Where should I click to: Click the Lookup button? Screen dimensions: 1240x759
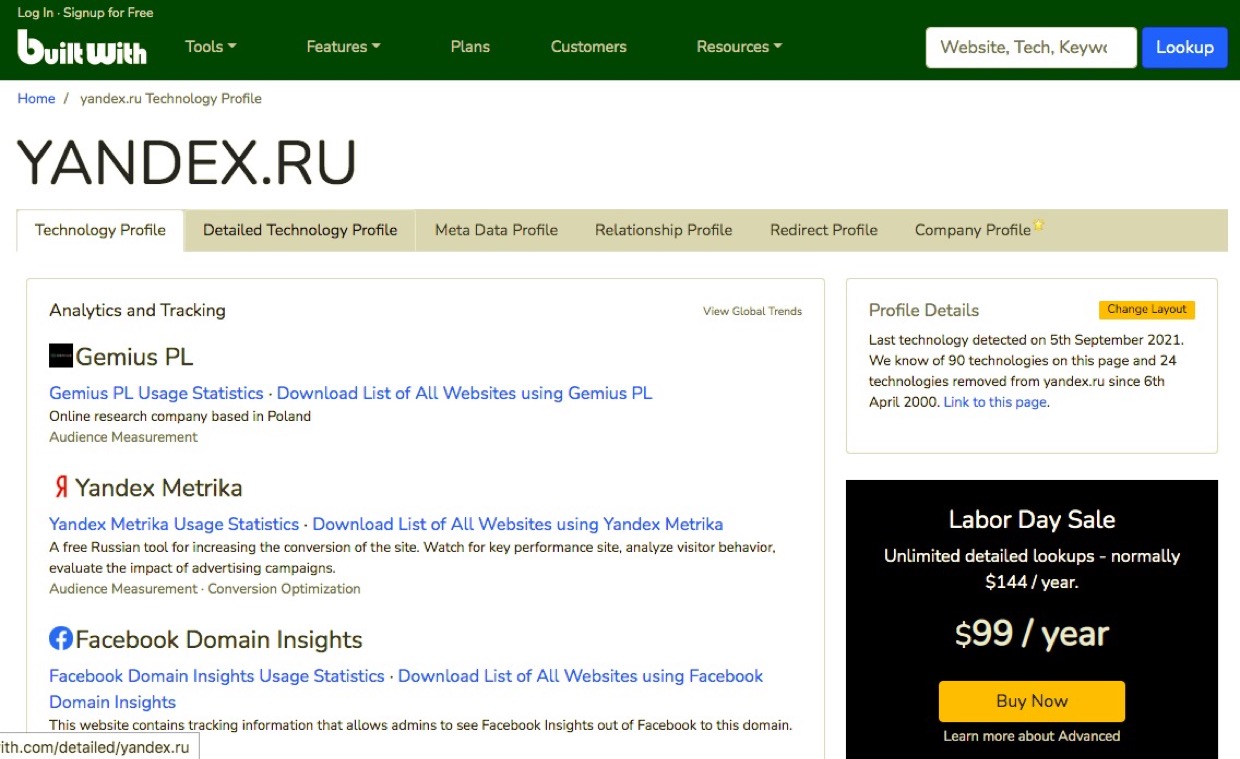(1185, 47)
